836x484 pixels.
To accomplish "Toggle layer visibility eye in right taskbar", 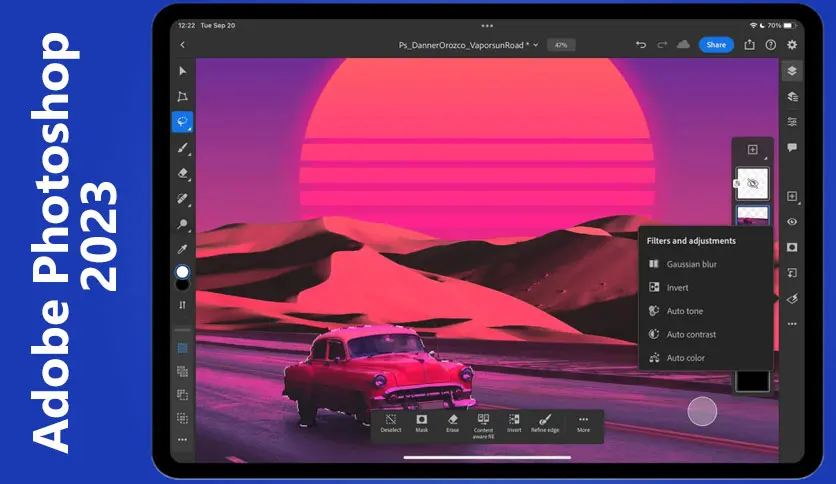I will click(792, 222).
